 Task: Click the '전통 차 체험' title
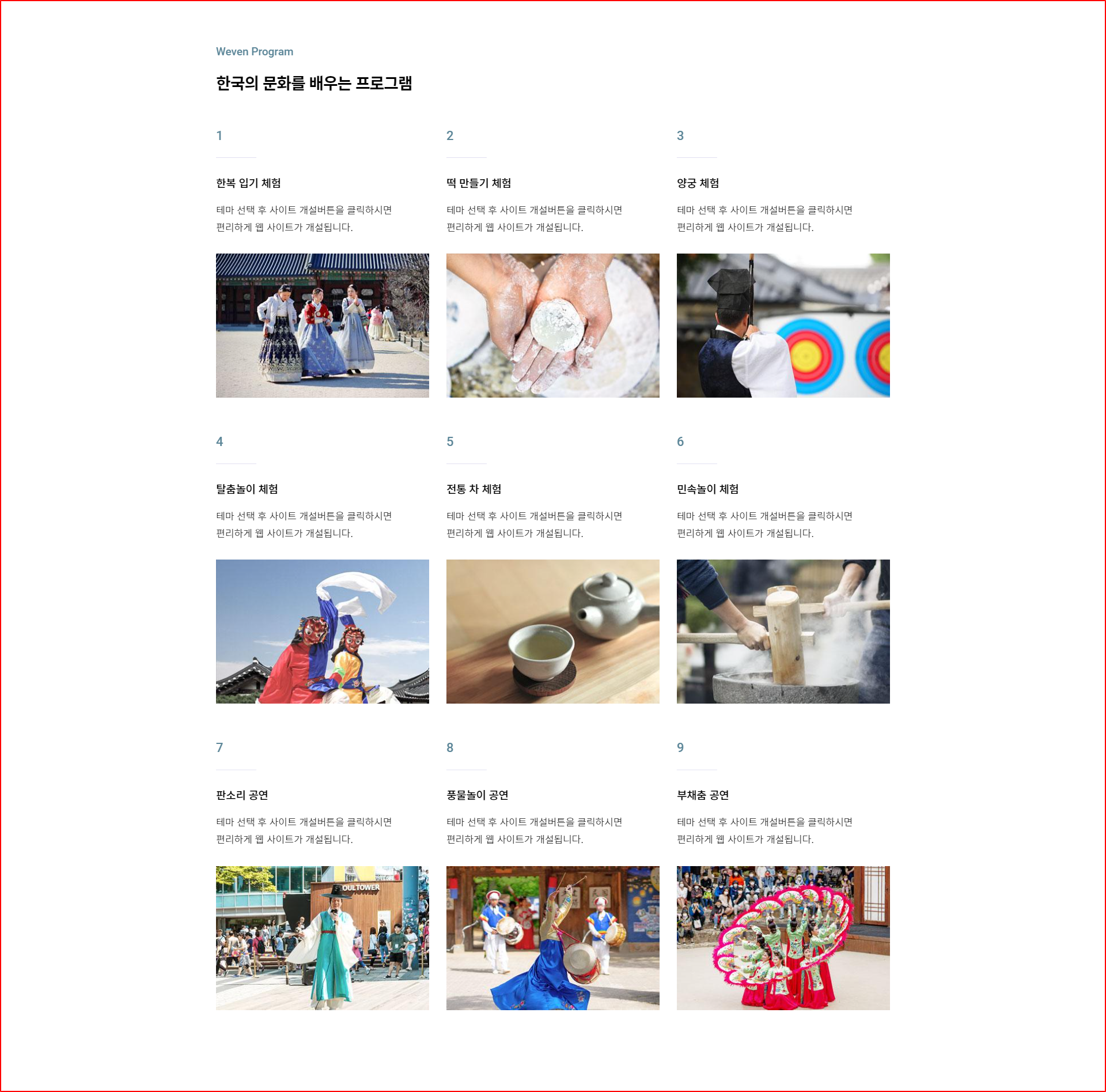(x=474, y=489)
